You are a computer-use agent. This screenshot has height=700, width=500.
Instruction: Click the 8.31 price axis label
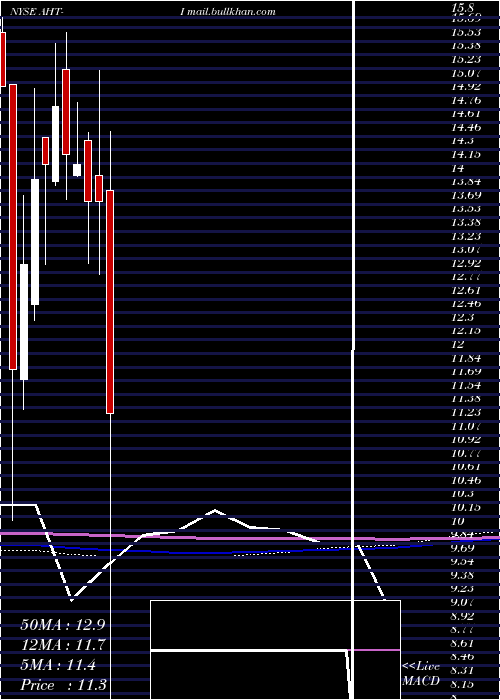coord(464,670)
